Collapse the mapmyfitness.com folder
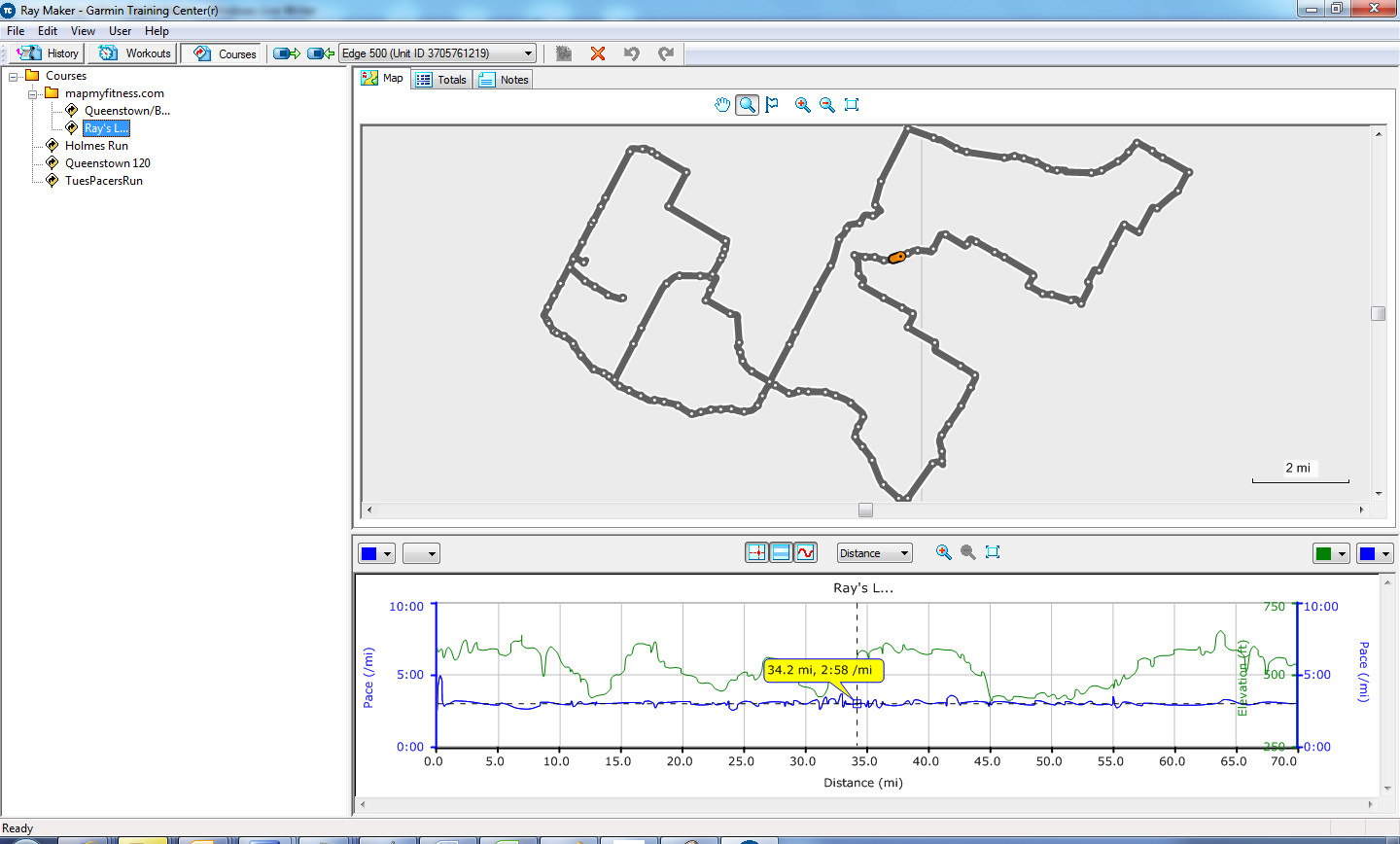 point(33,93)
